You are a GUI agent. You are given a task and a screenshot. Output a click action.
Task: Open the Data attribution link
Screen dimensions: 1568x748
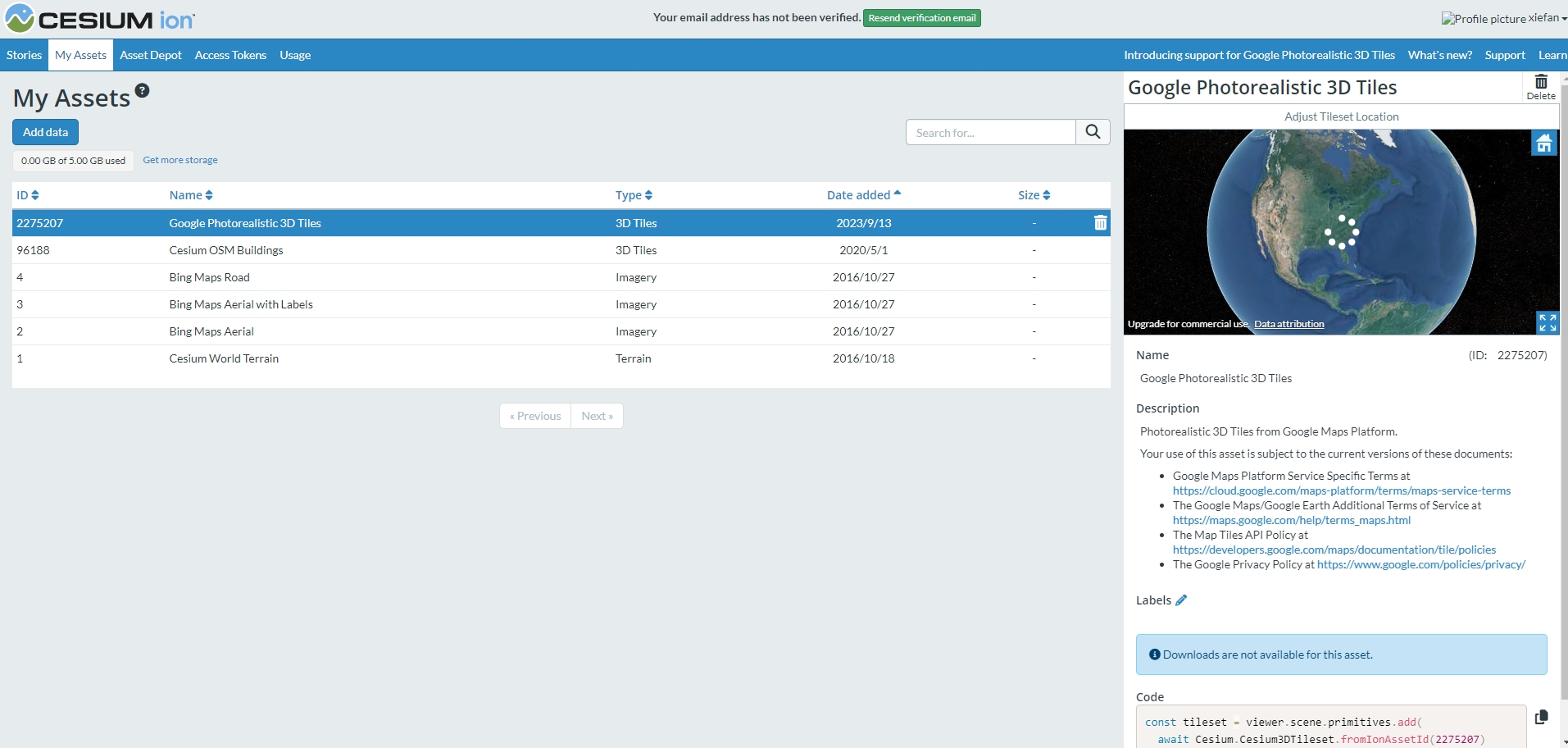[1288, 324]
